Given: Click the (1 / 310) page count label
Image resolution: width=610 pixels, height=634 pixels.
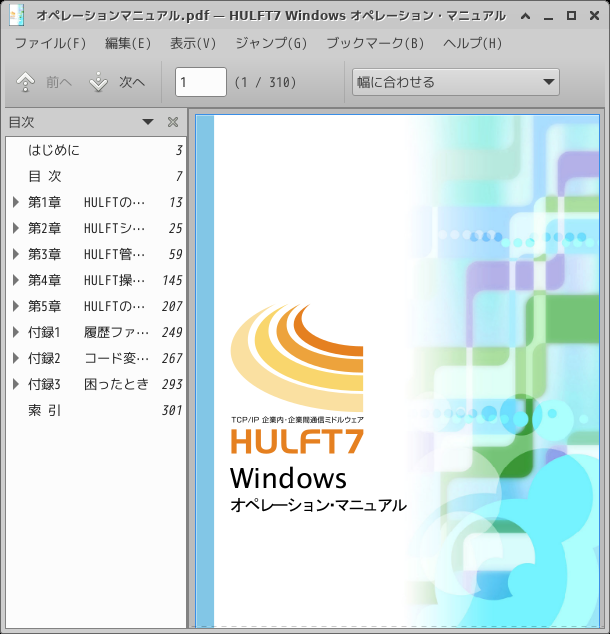Looking at the screenshot, I should tap(266, 82).
